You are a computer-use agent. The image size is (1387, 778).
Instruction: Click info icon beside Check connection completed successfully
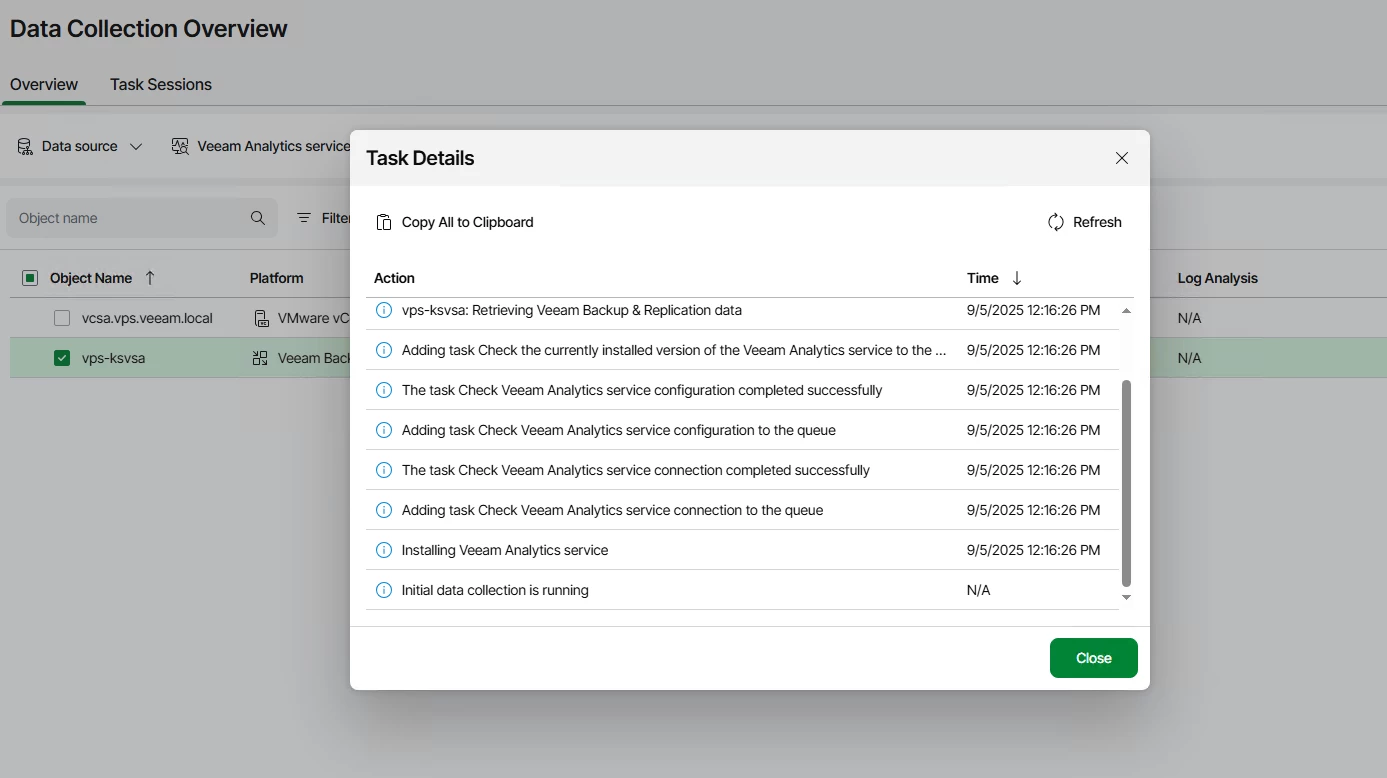click(383, 470)
